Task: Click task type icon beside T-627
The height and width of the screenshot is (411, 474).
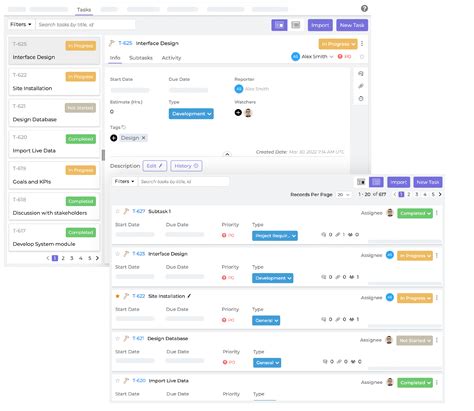Action: pyautogui.click(x=126, y=211)
